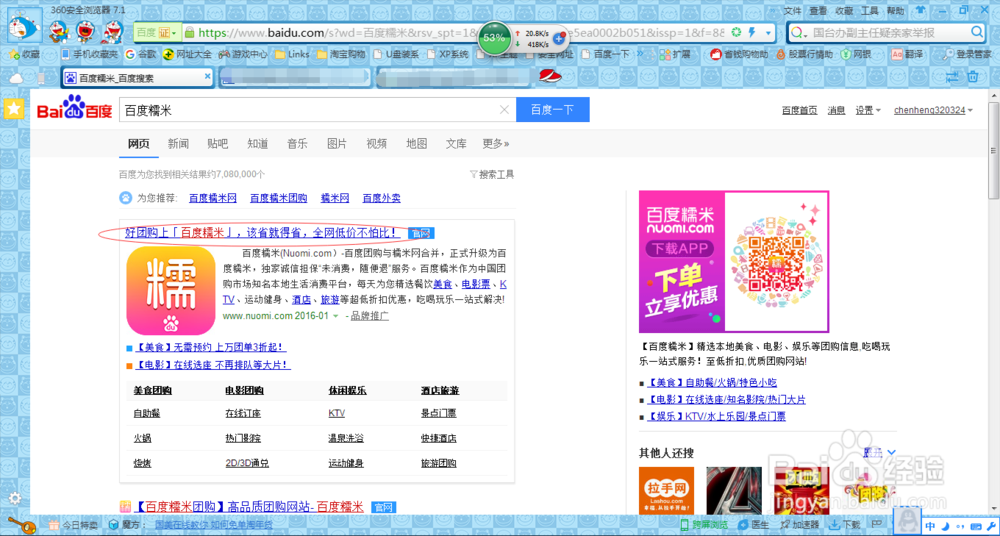This screenshot has height=536, width=1000.
Task: Open the 文件 menu
Action: [x=793, y=11]
